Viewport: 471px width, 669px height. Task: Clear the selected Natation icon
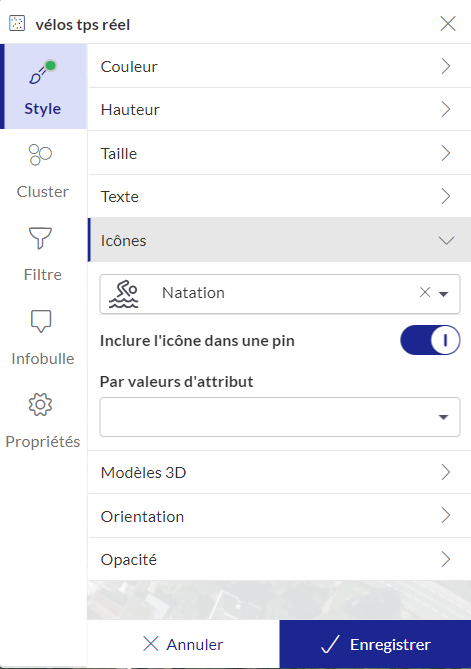tap(424, 292)
